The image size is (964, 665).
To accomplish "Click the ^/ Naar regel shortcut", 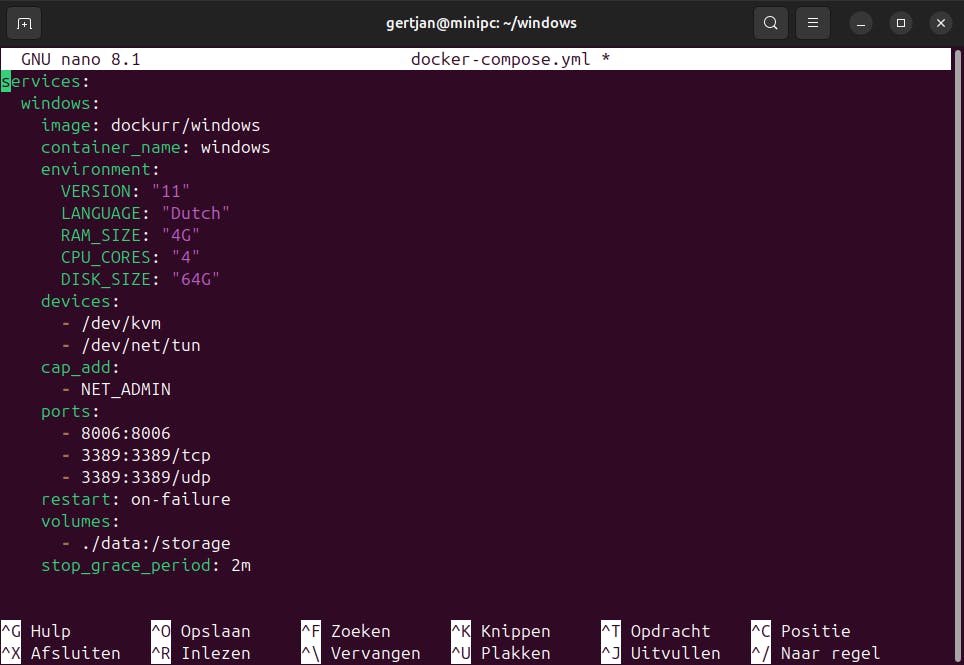I will (816, 653).
